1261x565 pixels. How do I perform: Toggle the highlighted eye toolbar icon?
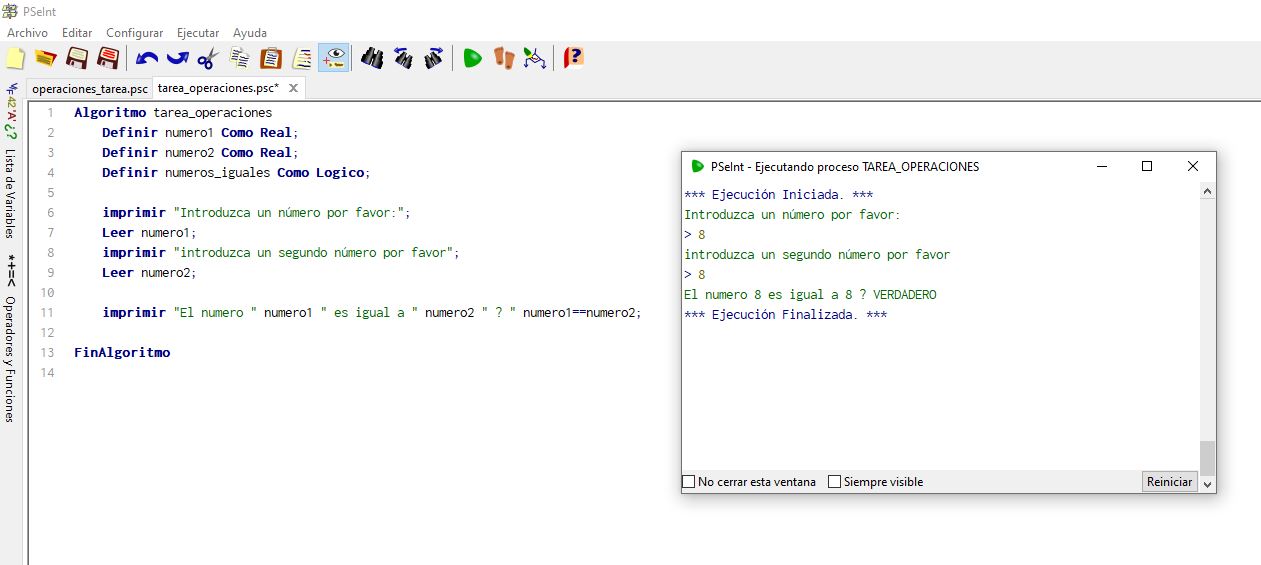(x=334, y=58)
